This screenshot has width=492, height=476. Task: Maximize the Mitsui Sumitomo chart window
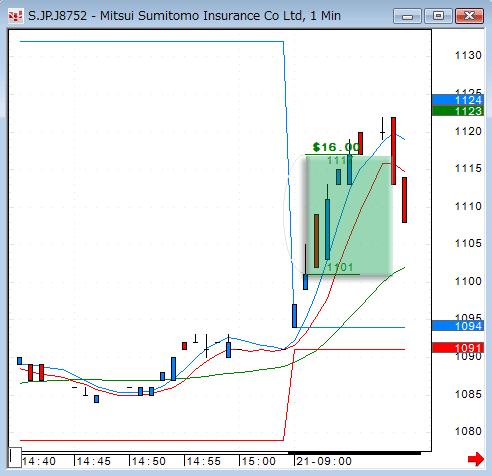pos(438,16)
